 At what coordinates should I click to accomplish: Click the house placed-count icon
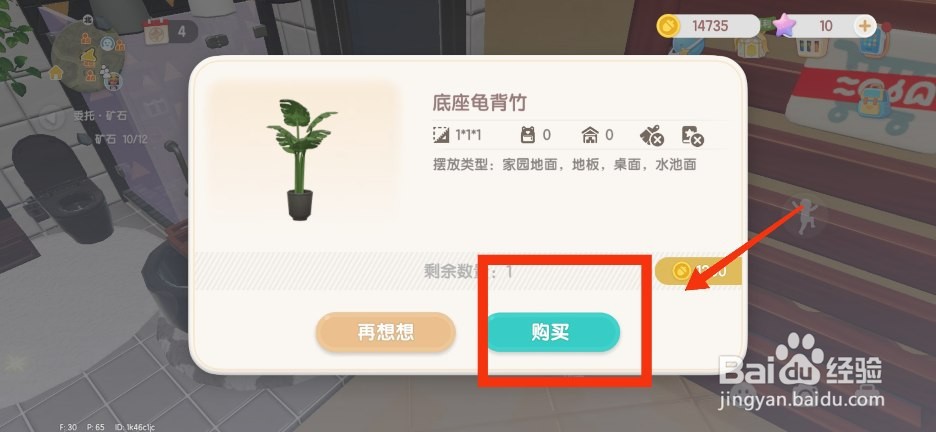click(590, 135)
